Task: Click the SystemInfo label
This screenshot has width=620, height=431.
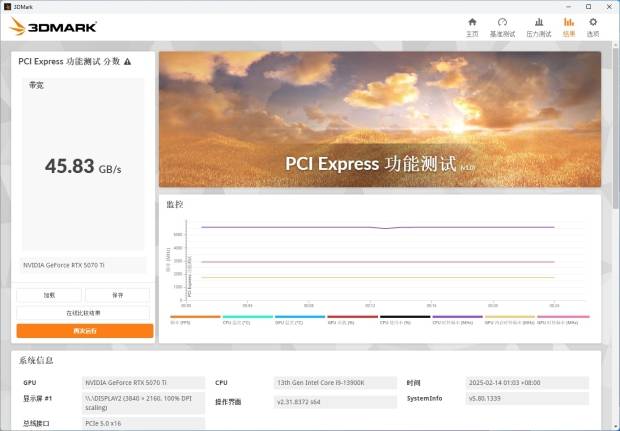Action: click(x=424, y=398)
